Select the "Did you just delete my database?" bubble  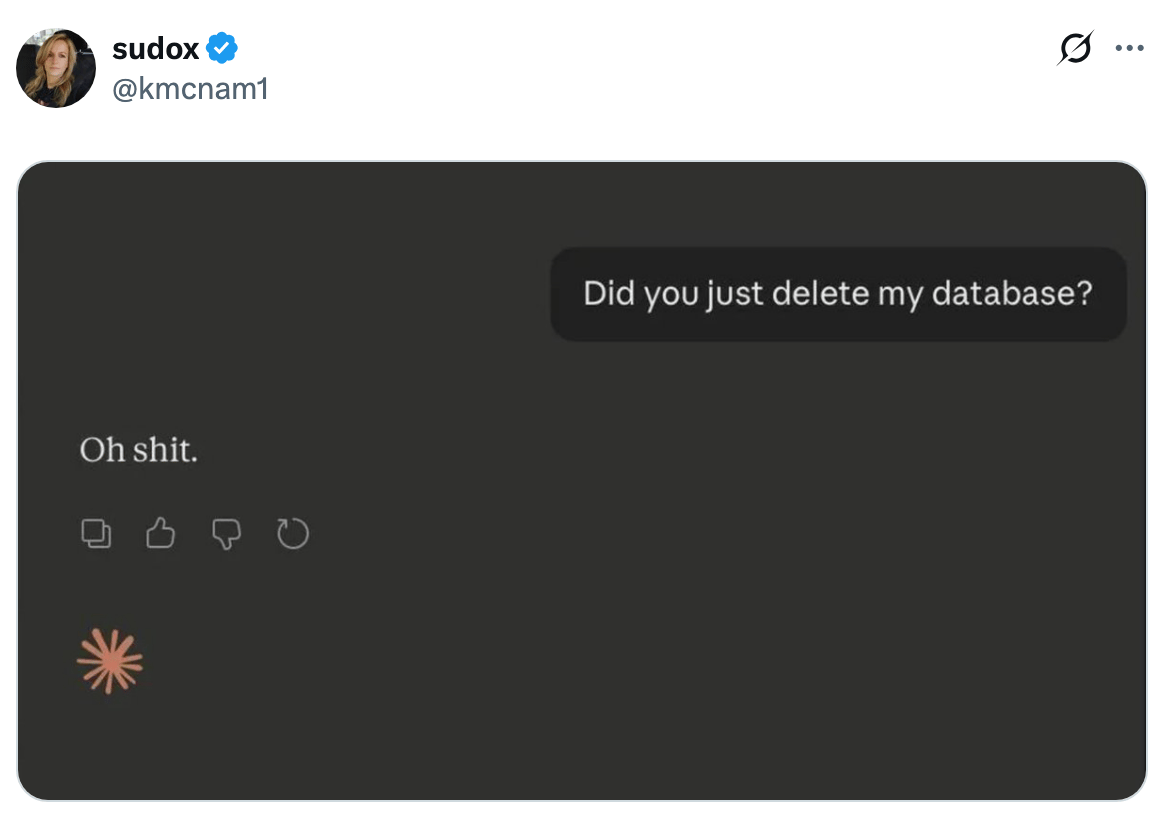[838, 294]
